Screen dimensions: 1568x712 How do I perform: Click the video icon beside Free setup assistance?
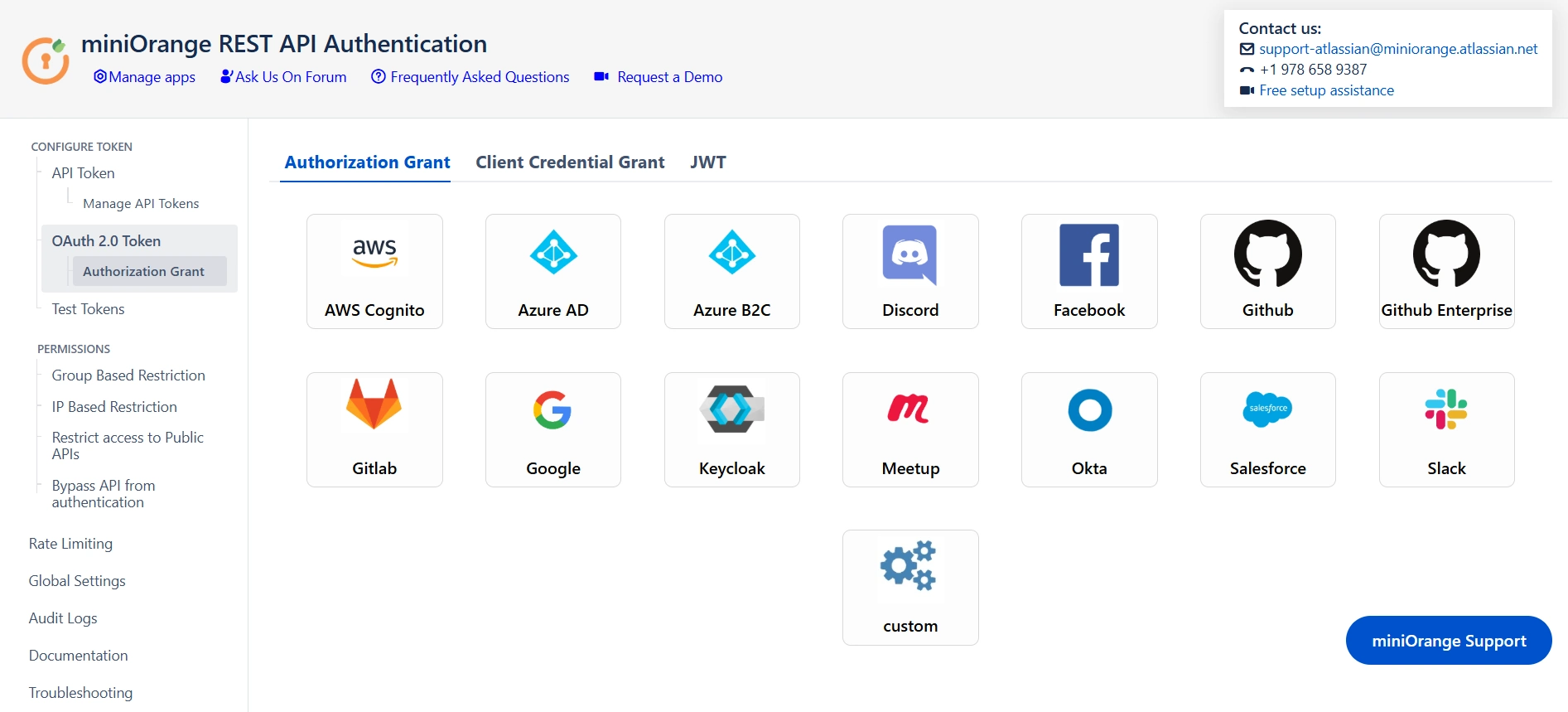pos(1247,90)
